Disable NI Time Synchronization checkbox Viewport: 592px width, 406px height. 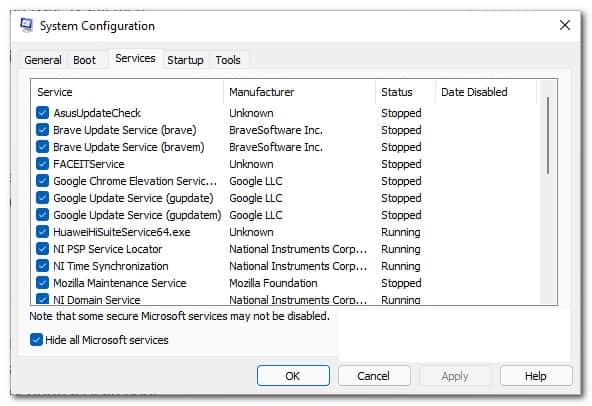42,266
